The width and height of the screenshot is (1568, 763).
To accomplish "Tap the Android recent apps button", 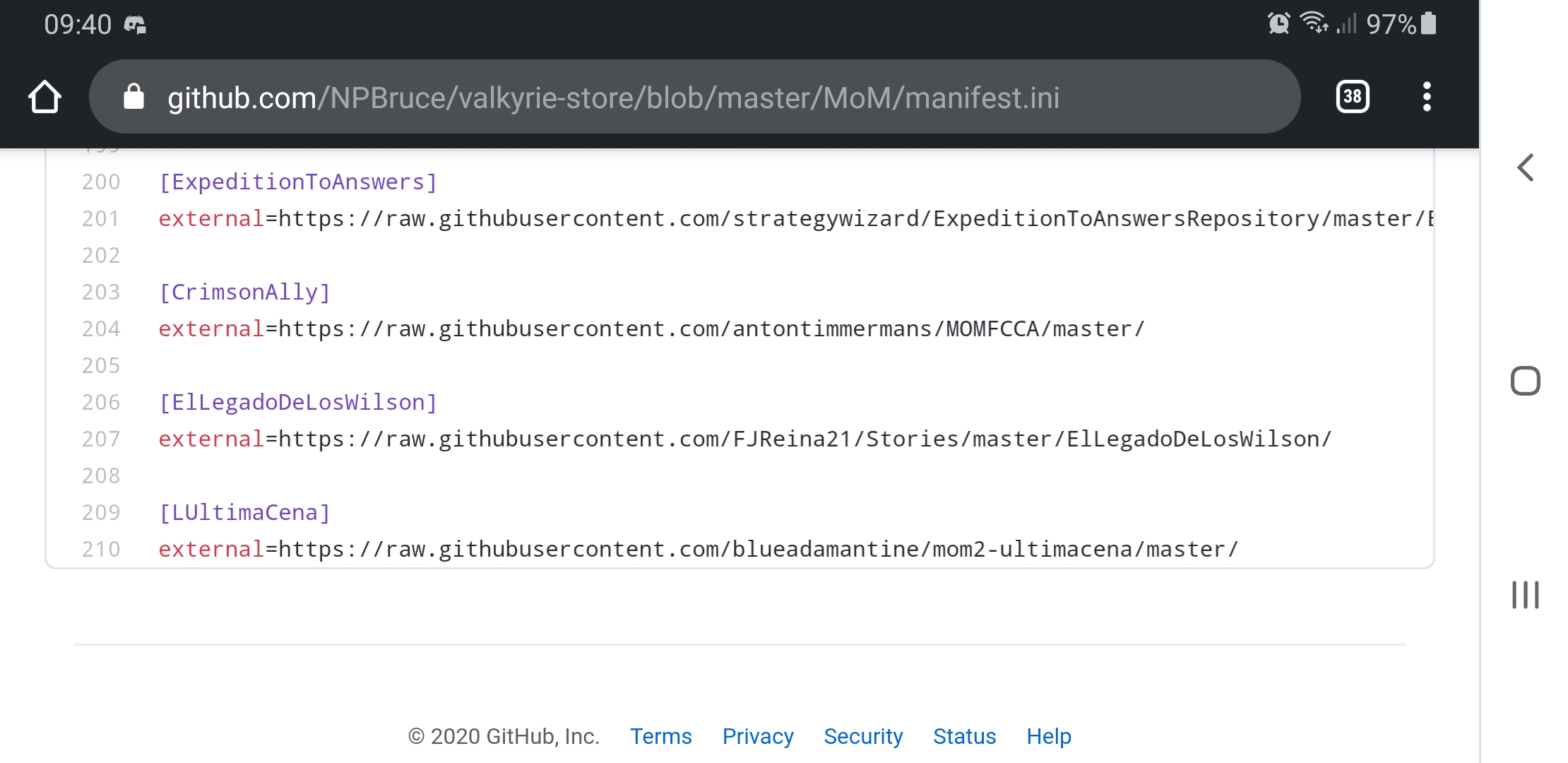I will point(1526,594).
